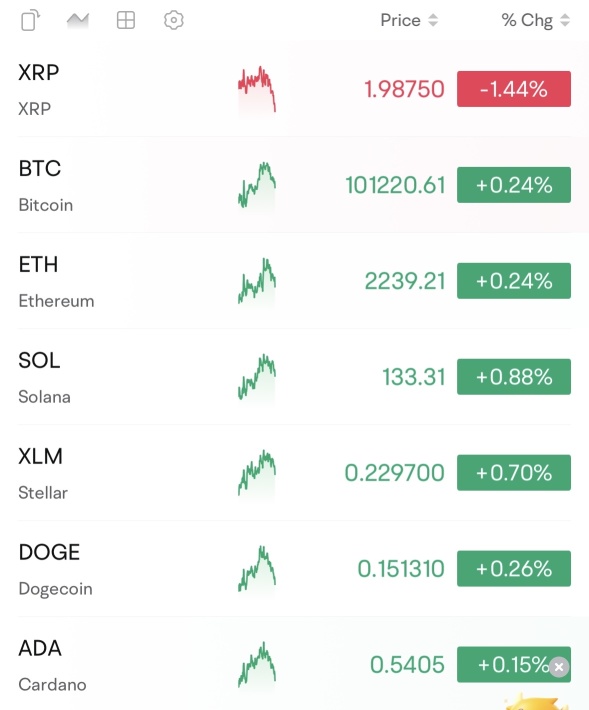Open Dogecoin DOGE listing

(294, 569)
